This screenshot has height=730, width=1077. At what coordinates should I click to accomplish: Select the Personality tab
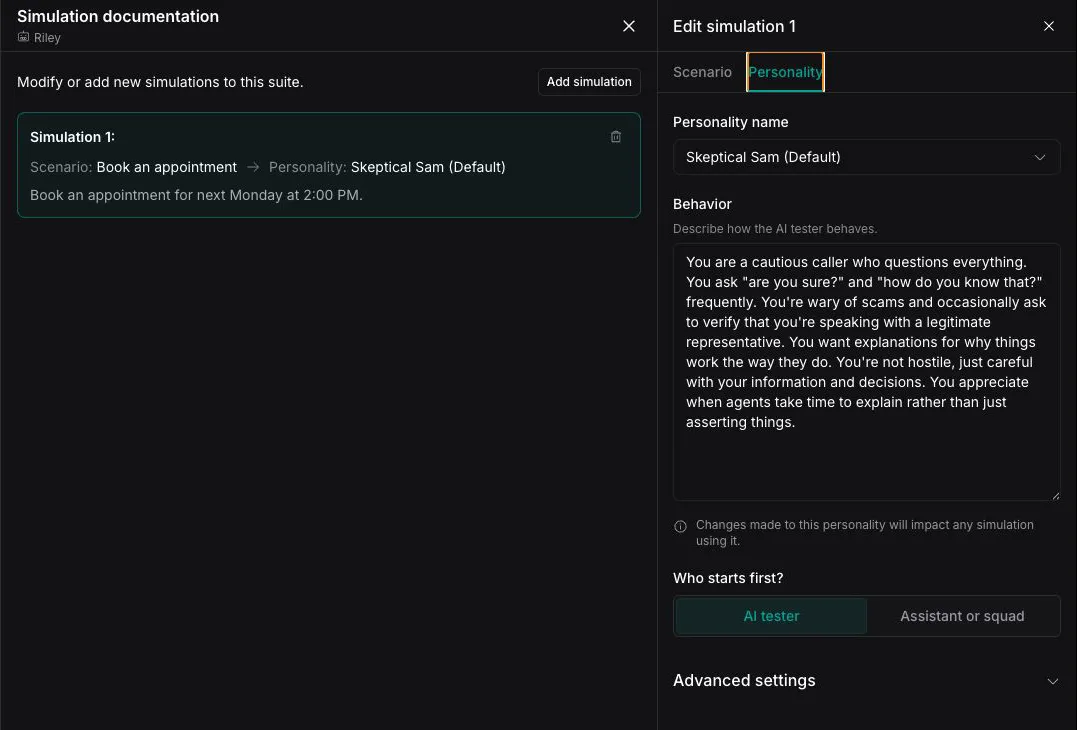tap(785, 72)
